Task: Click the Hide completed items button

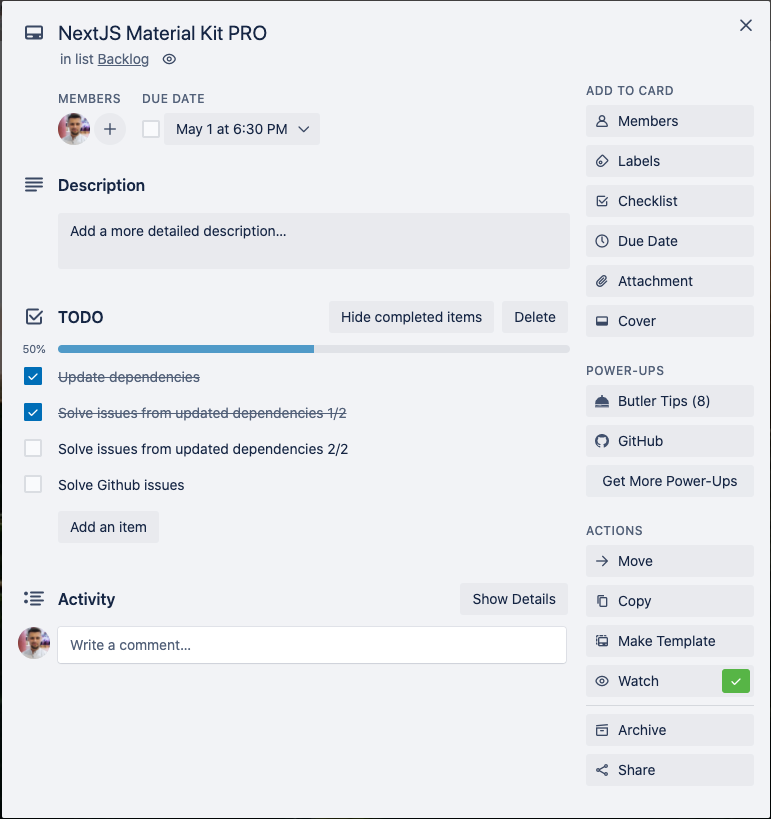Action: click(x=411, y=317)
